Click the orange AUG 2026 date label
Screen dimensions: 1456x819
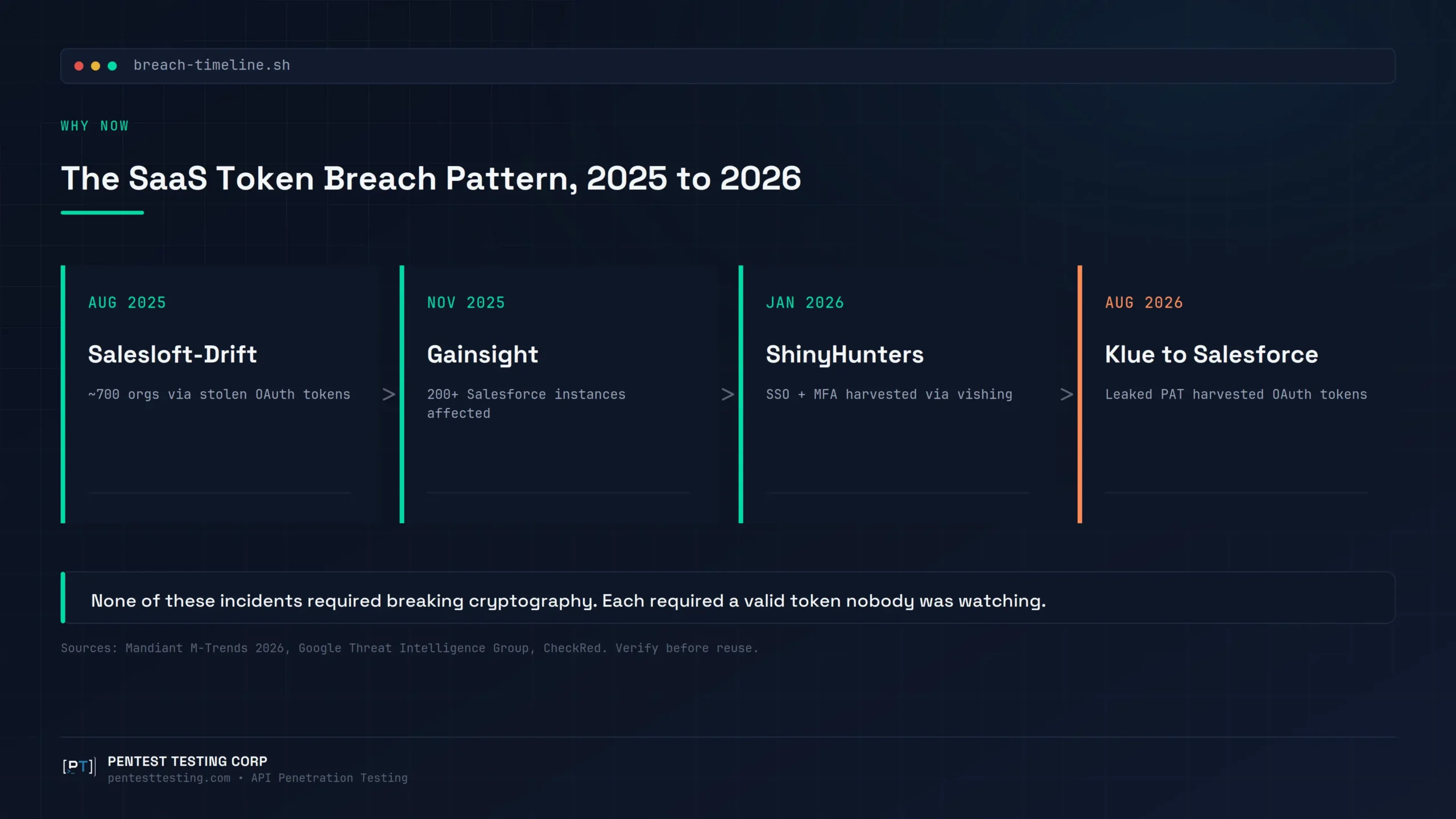pos(1144,303)
